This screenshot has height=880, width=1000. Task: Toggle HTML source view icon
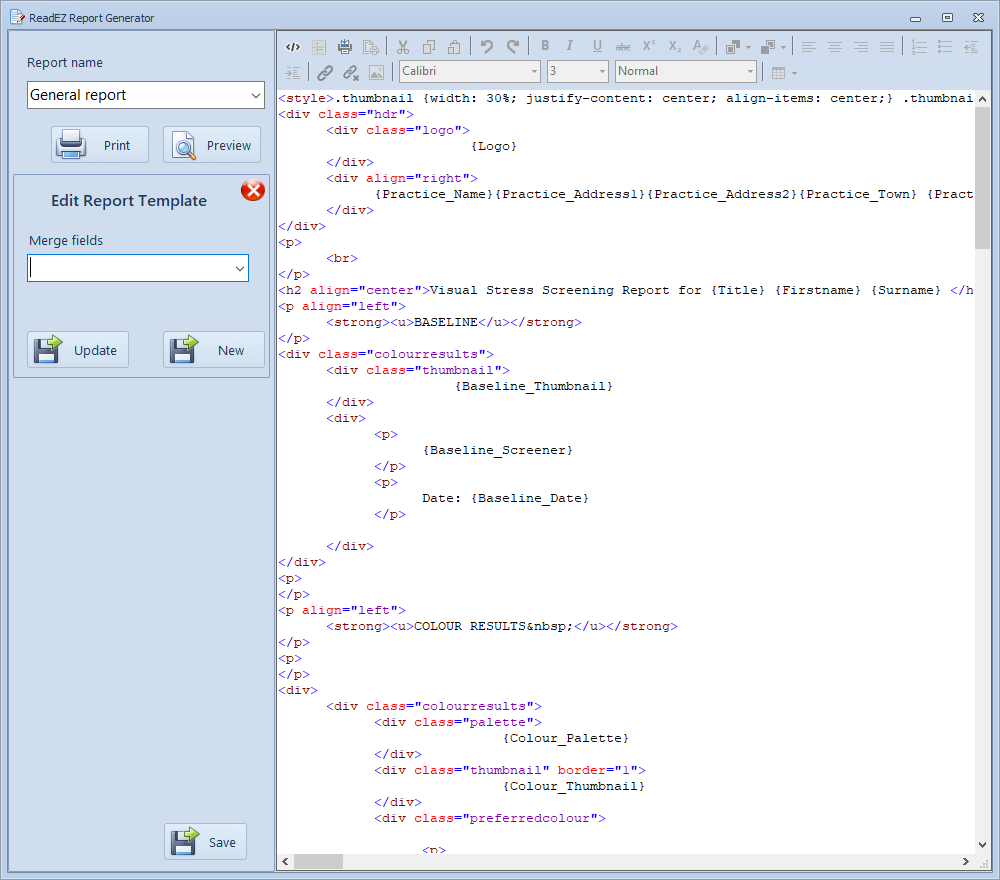pos(292,47)
